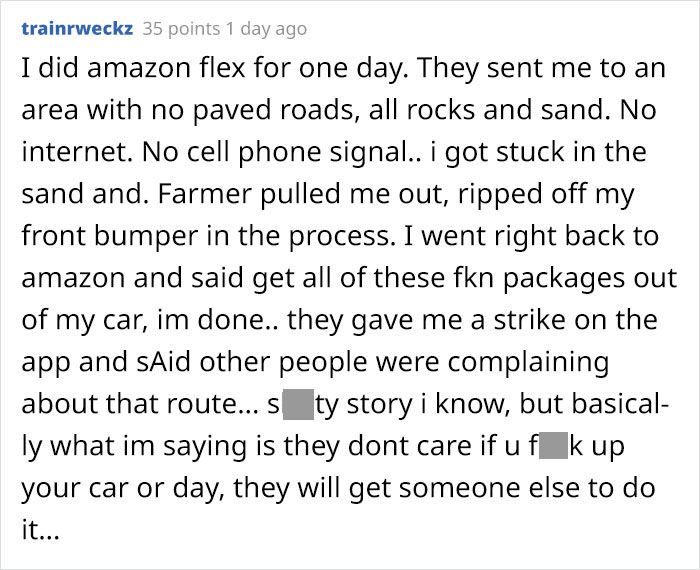This screenshot has height=570, width=700.
Task: Click the gray censor block in 'f__k up'
Action: coord(554,447)
